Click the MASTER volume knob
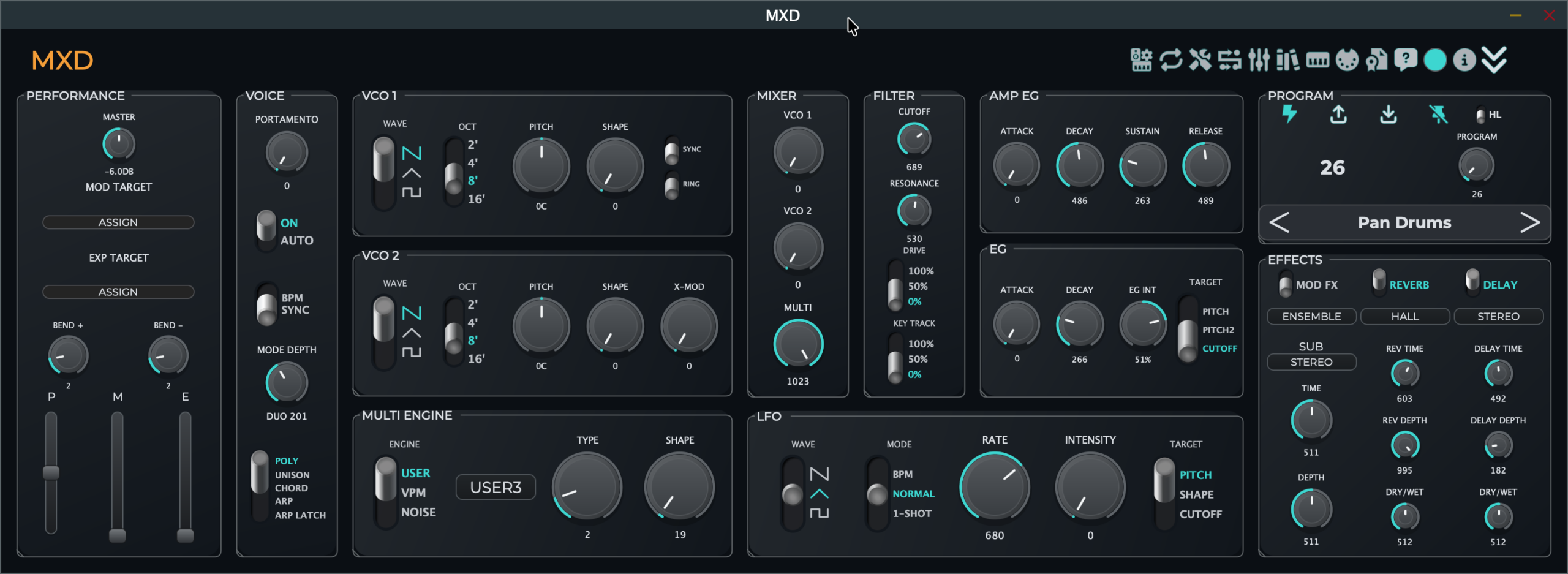The width and height of the screenshot is (1568, 574). (118, 144)
